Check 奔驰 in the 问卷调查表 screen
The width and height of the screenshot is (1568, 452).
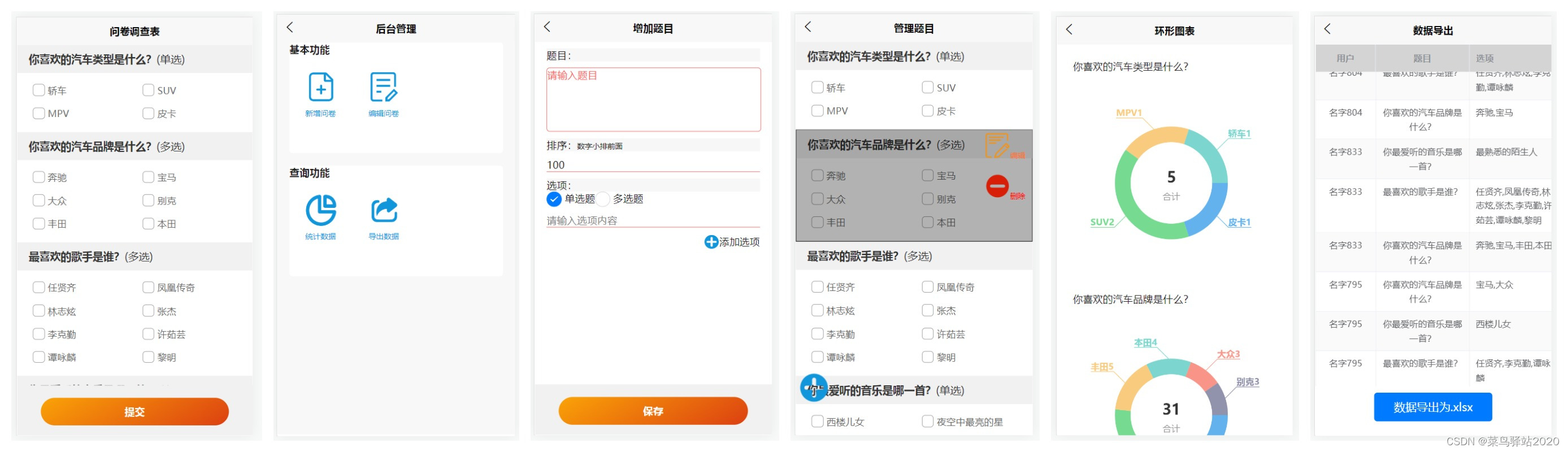pyautogui.click(x=39, y=177)
